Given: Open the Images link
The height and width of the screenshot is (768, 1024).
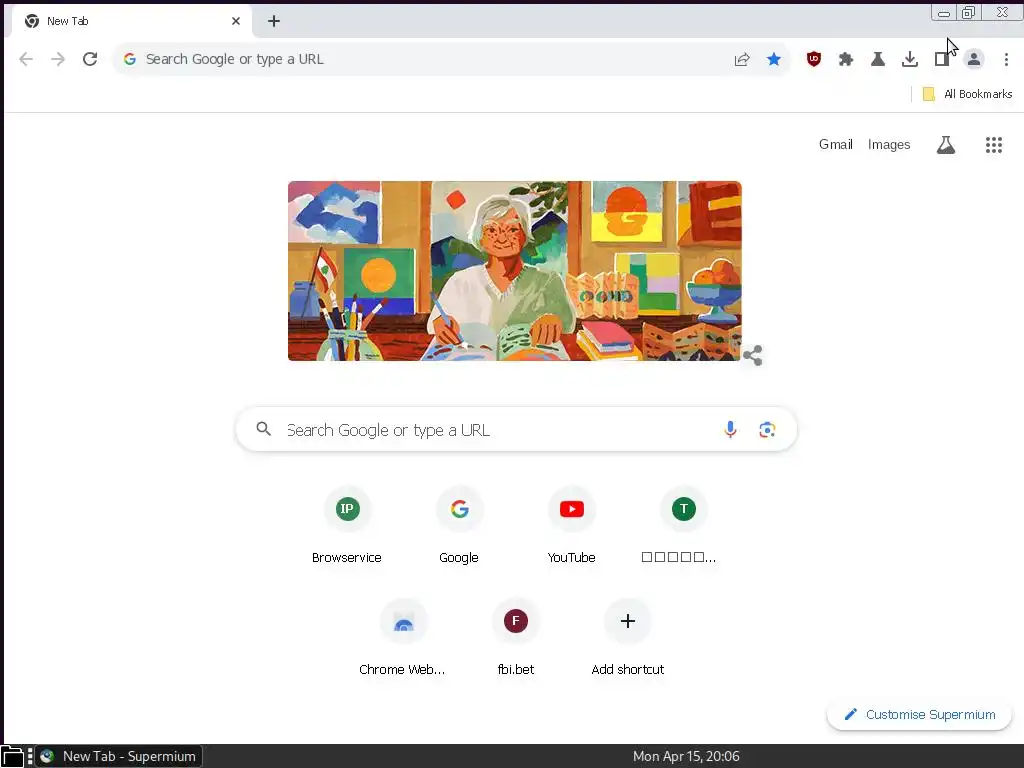Looking at the screenshot, I should (x=889, y=144).
